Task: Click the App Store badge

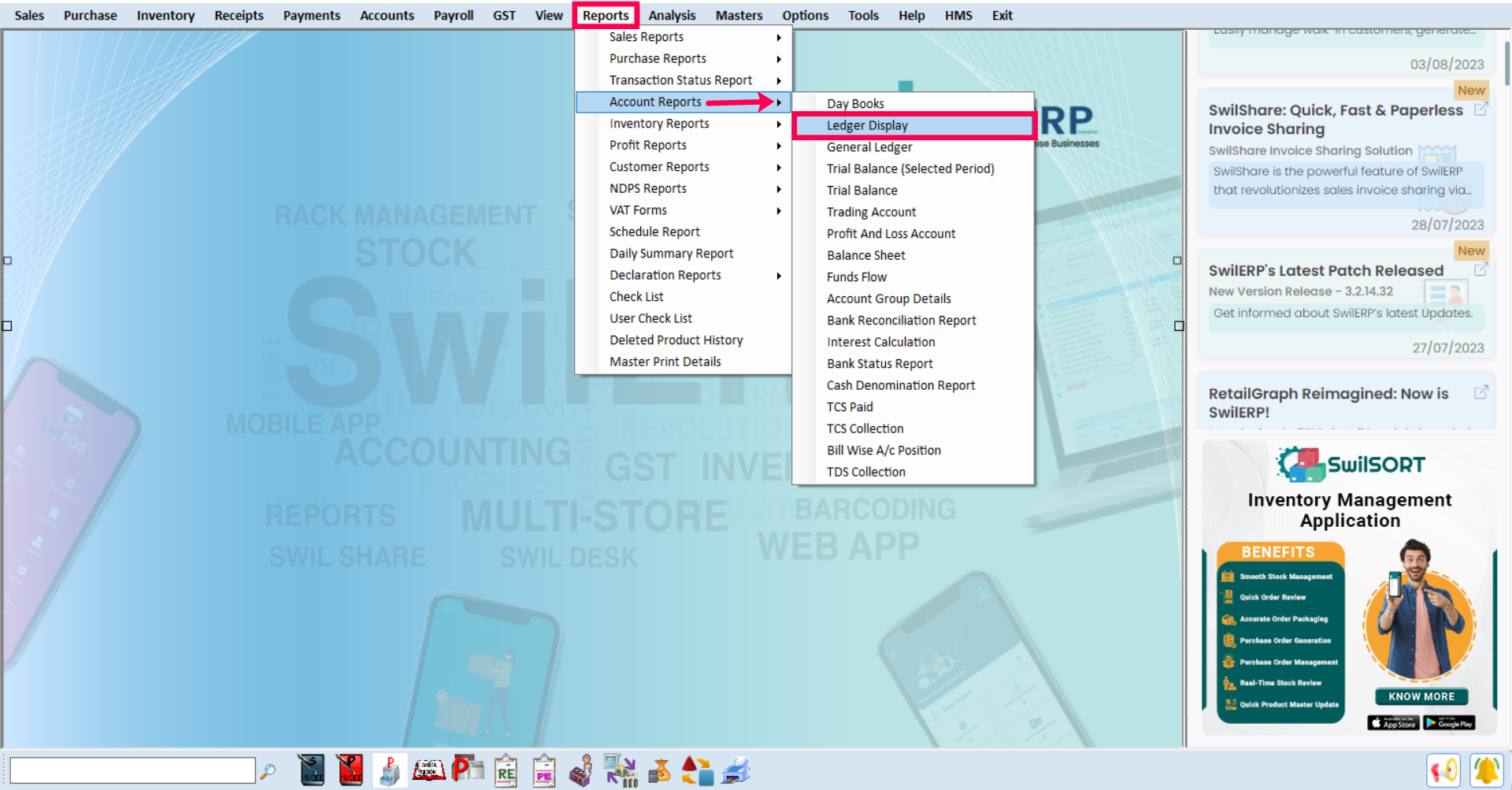Action: pyautogui.click(x=1393, y=723)
